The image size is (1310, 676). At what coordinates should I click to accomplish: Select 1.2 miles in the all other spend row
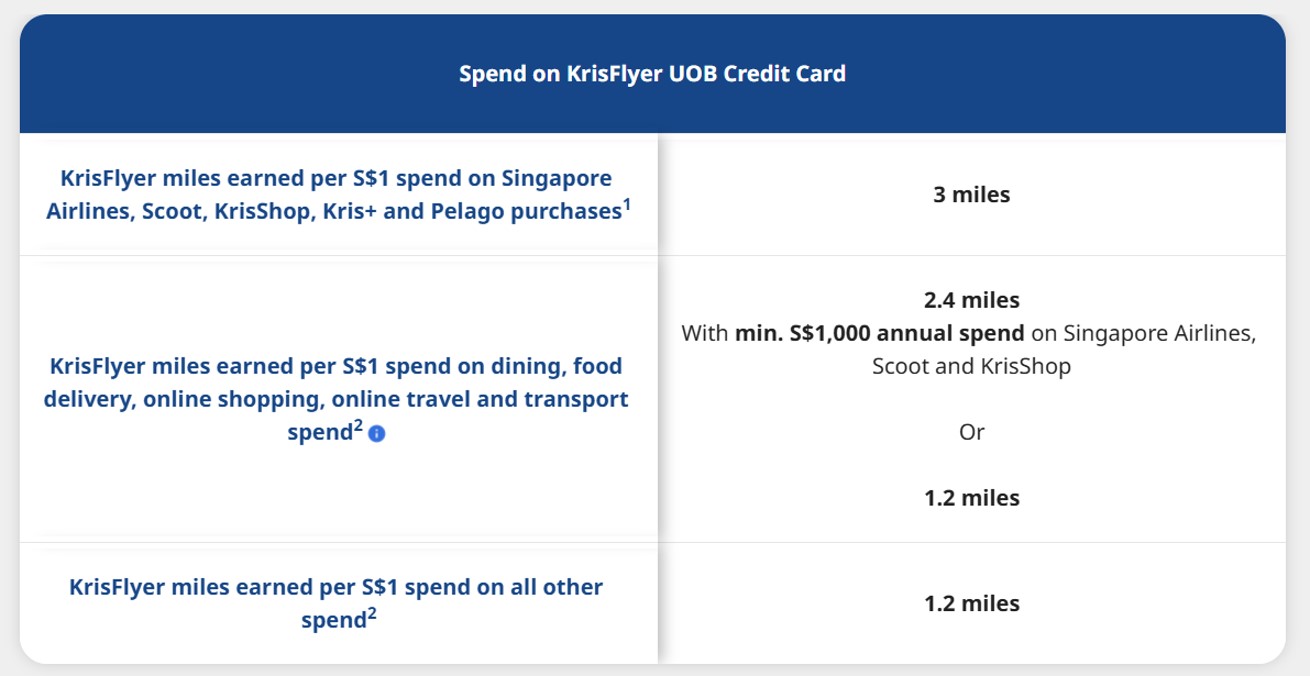(x=972, y=604)
